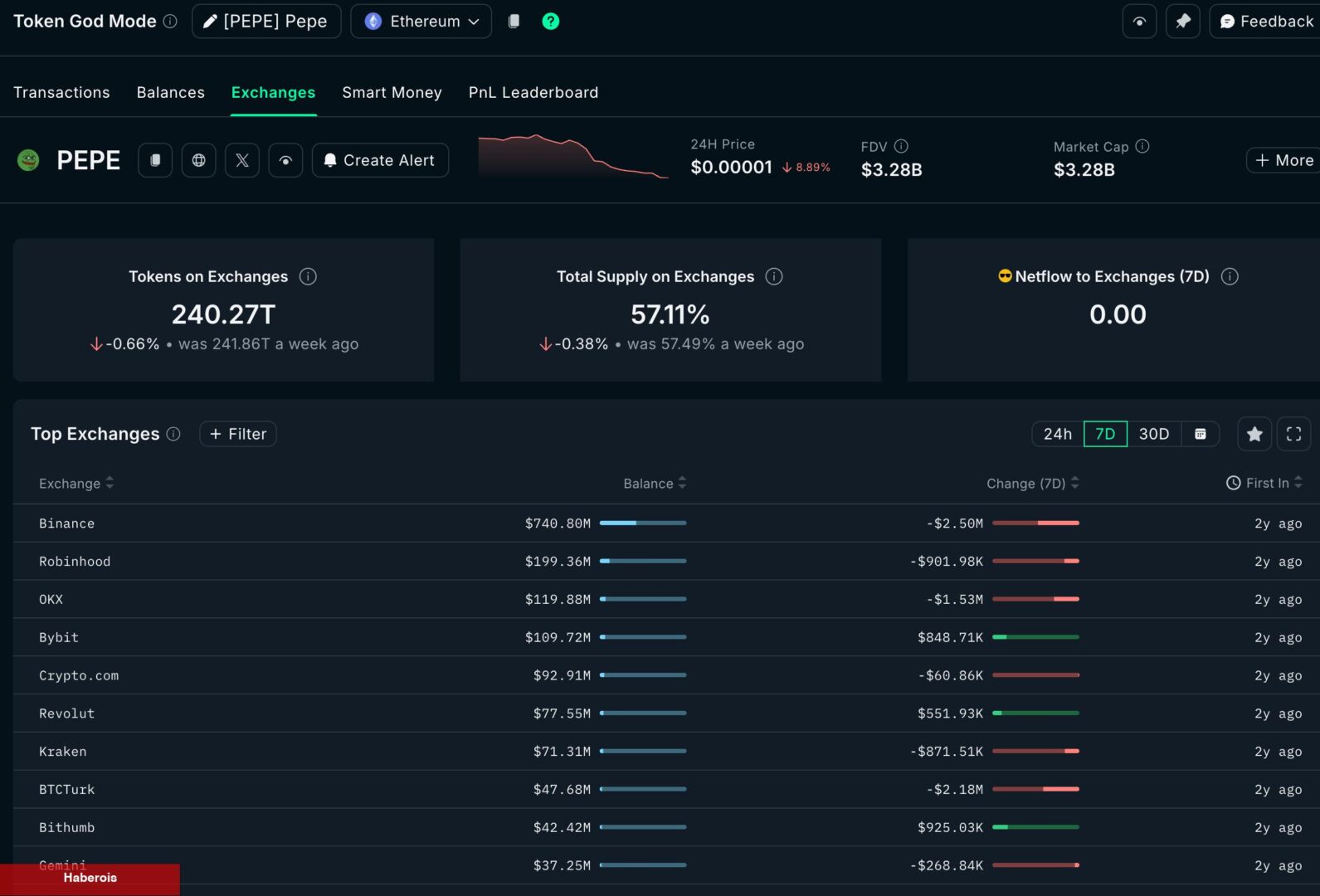Open Total Supply on Exchanges info icon
Image resolution: width=1320 pixels, height=896 pixels.
(774, 276)
